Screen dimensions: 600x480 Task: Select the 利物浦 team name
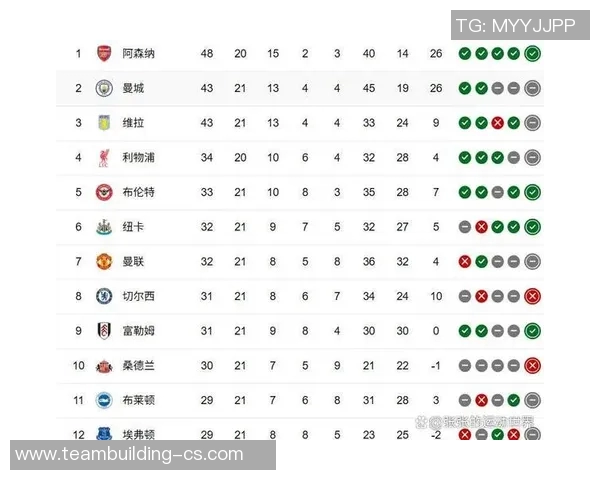(138, 157)
